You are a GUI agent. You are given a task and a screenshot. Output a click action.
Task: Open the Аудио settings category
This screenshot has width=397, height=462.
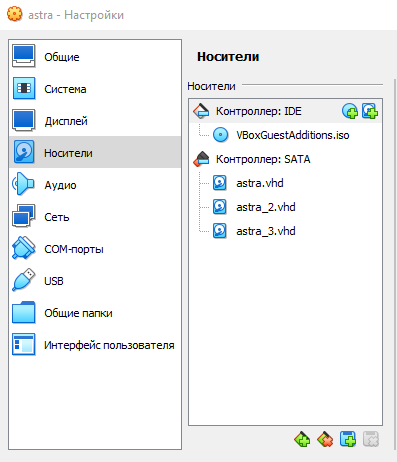[95, 185]
